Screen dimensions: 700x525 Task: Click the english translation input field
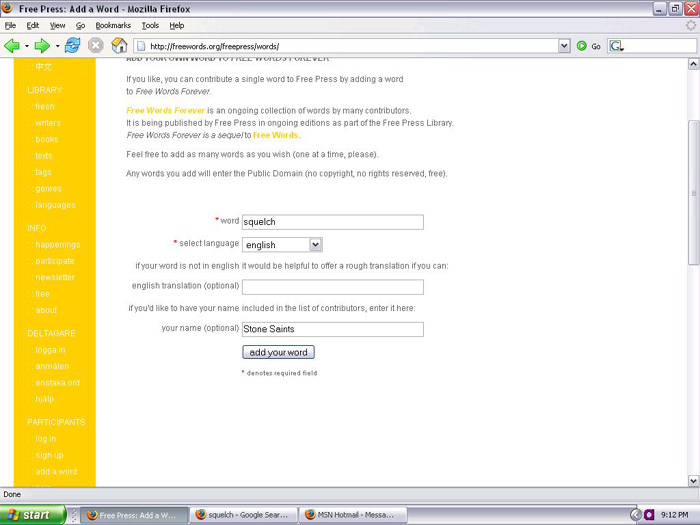[x=333, y=287]
